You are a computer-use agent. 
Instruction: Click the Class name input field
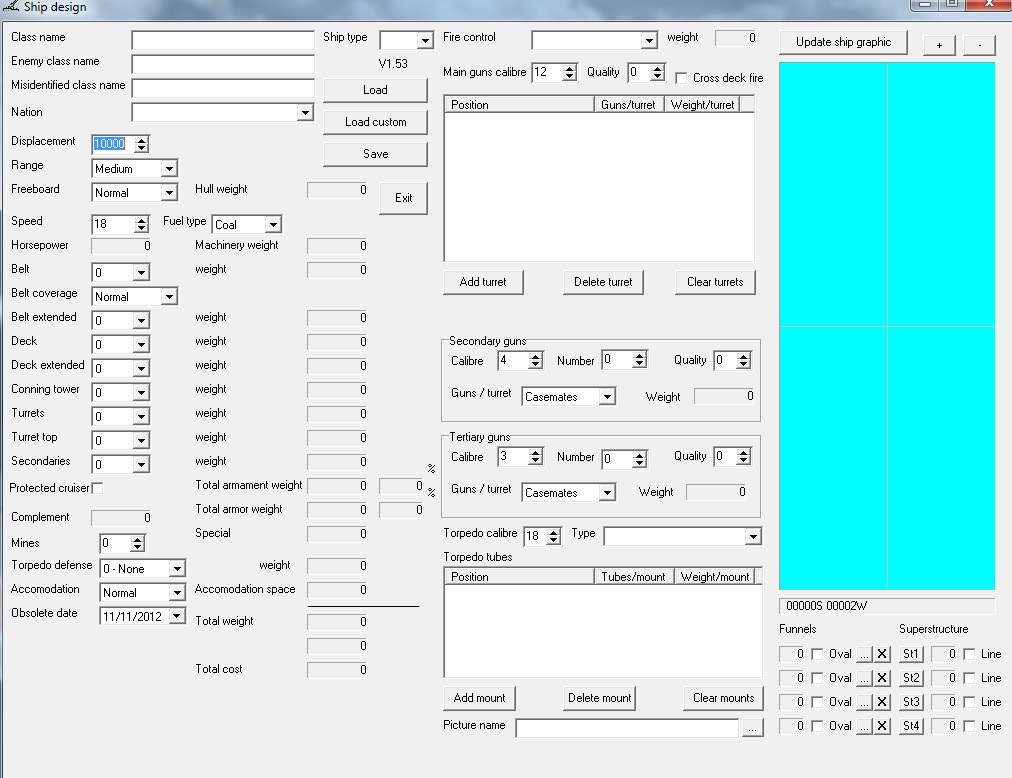point(223,40)
